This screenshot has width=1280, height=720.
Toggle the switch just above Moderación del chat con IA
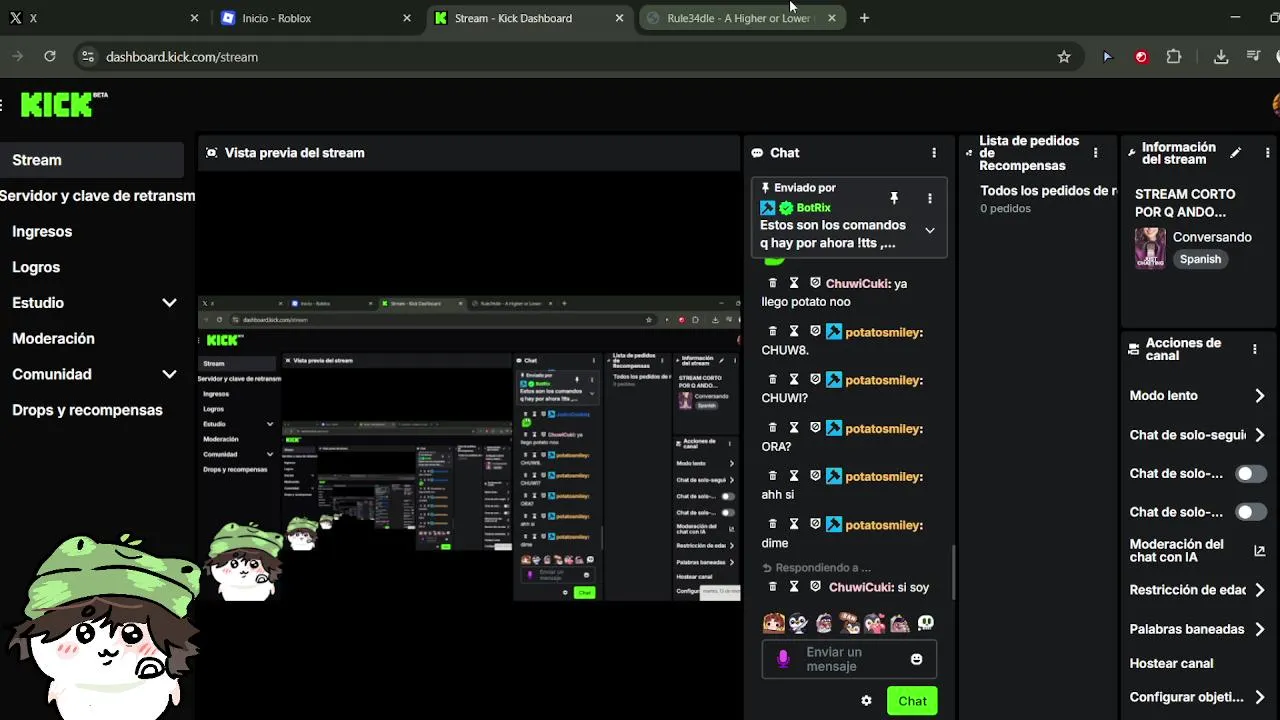coord(1250,512)
